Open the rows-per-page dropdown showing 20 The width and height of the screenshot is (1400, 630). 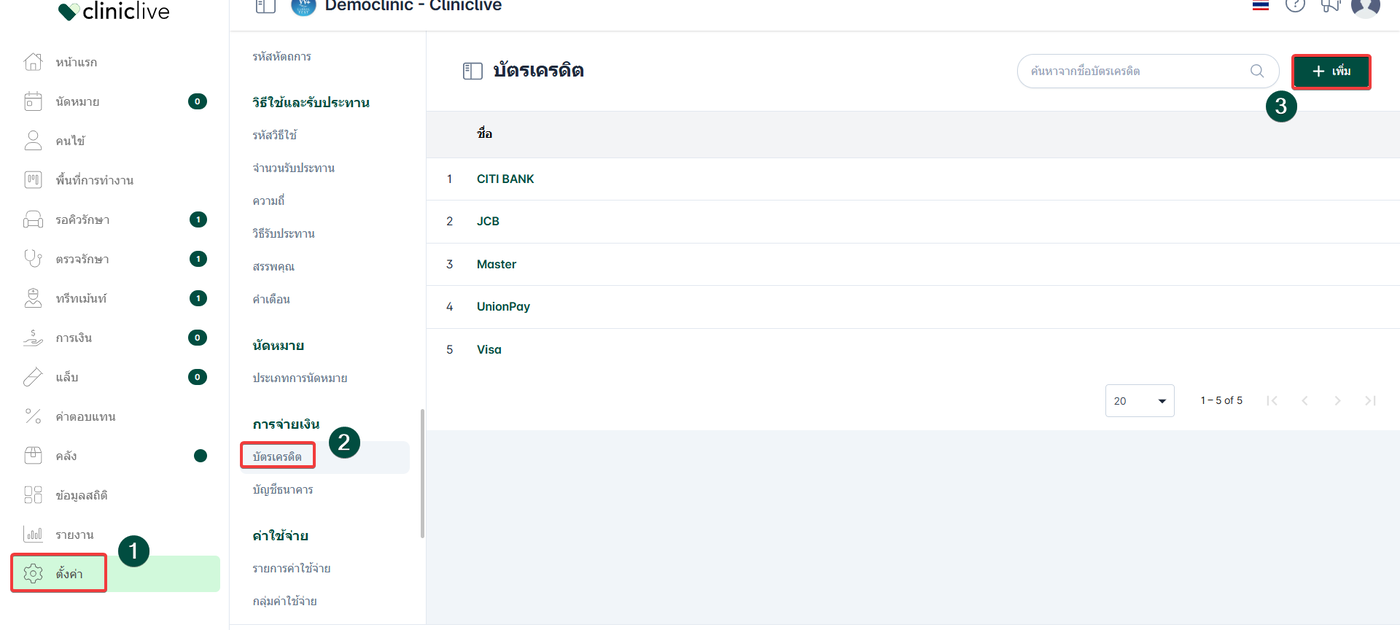pyautogui.click(x=1140, y=401)
